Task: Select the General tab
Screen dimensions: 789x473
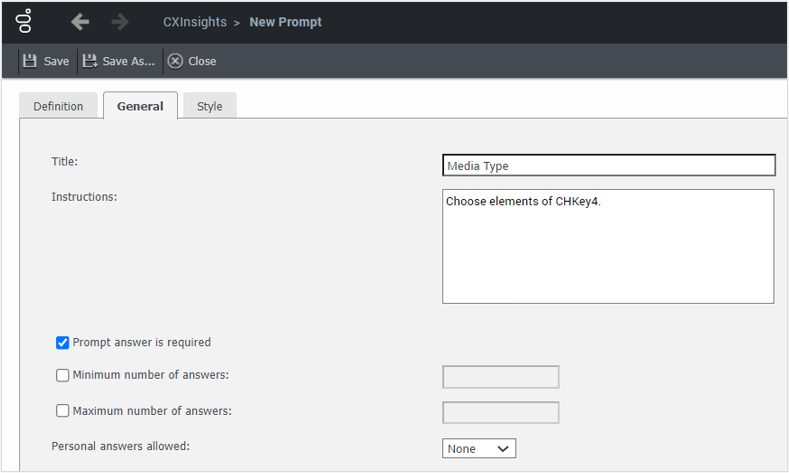Action: point(140,106)
